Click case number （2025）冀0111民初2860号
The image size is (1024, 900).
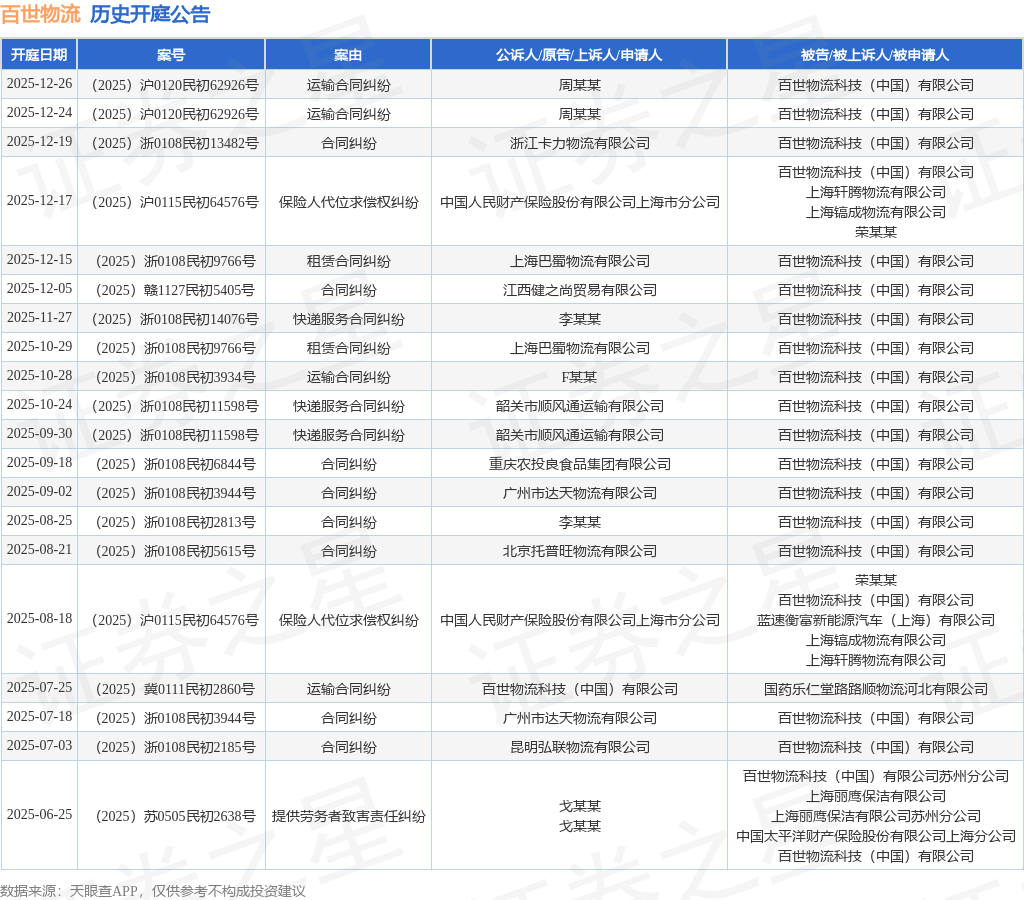click(x=171, y=688)
